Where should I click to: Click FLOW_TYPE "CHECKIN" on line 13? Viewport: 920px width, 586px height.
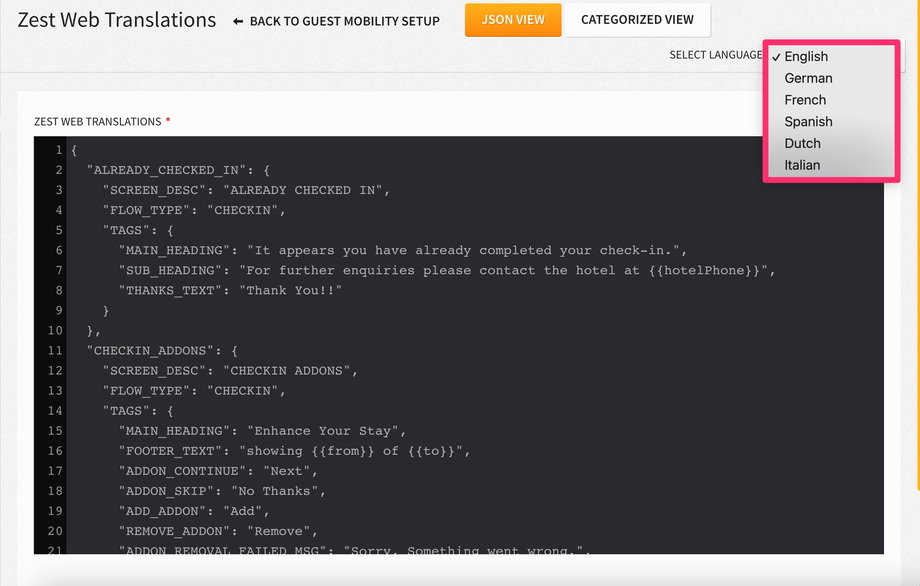coord(194,391)
